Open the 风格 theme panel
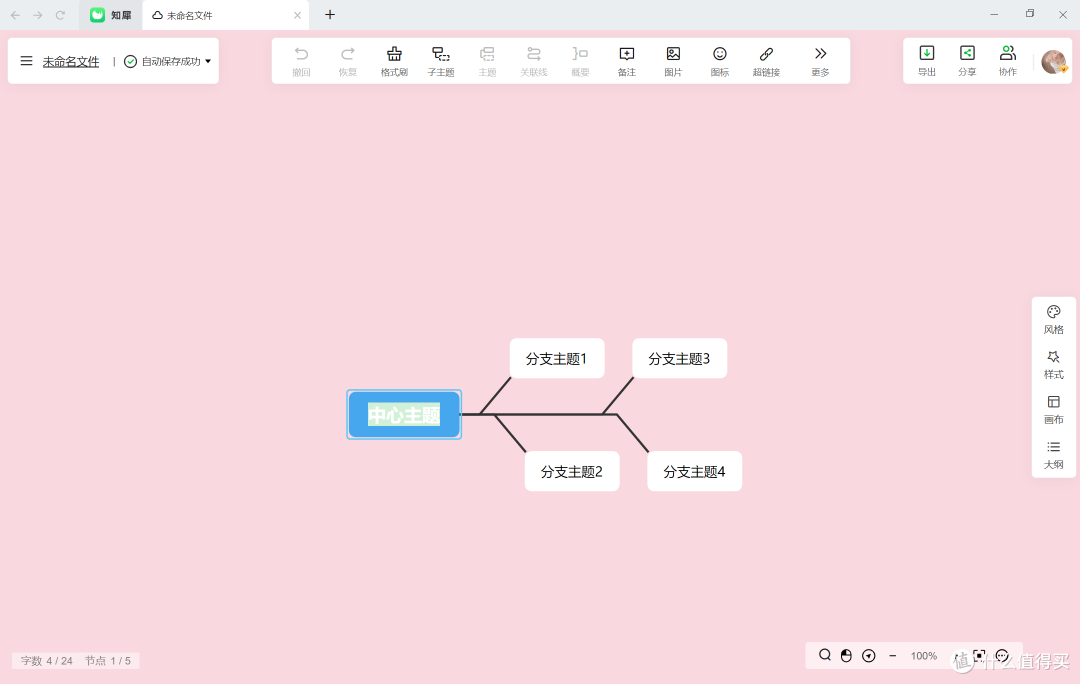 pyautogui.click(x=1053, y=320)
